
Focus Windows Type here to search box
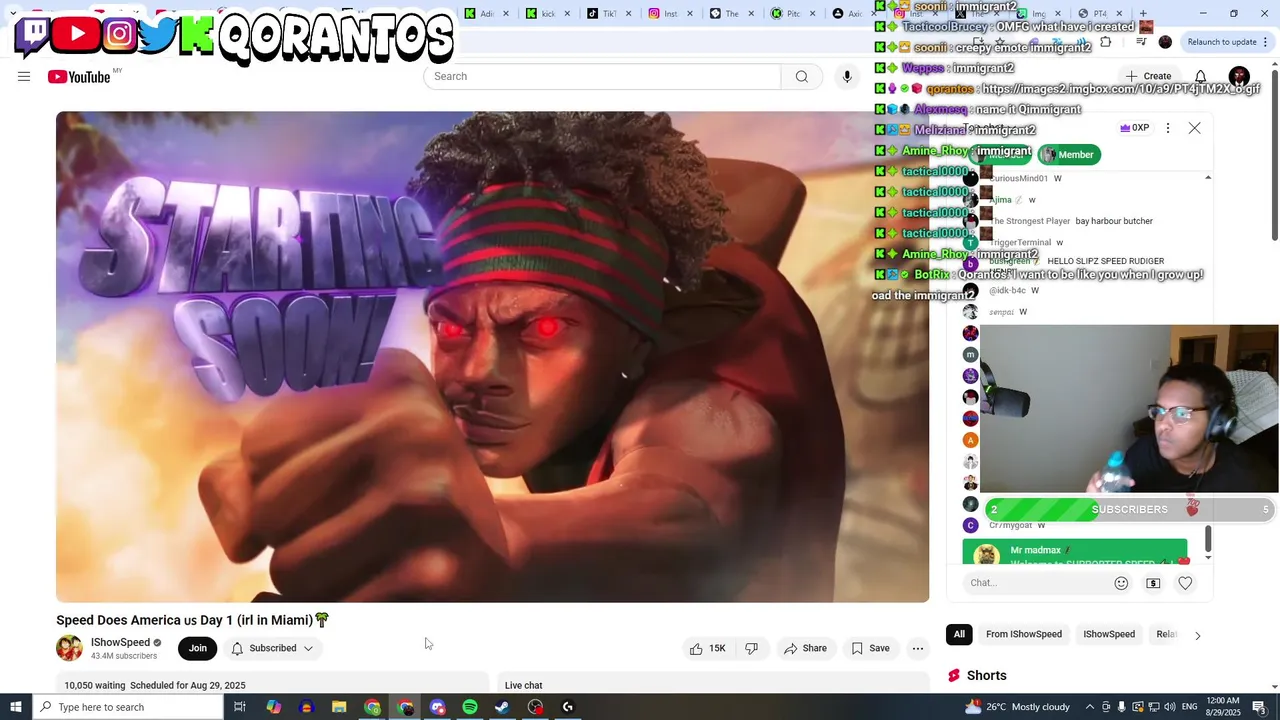pyautogui.click(x=128, y=707)
